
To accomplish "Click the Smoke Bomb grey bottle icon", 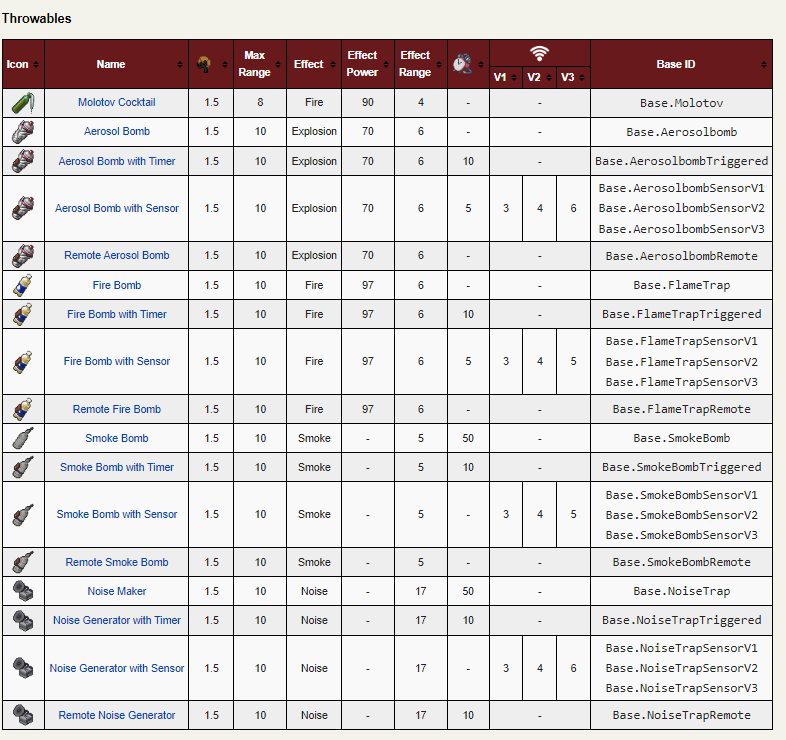I will pos(23,438).
